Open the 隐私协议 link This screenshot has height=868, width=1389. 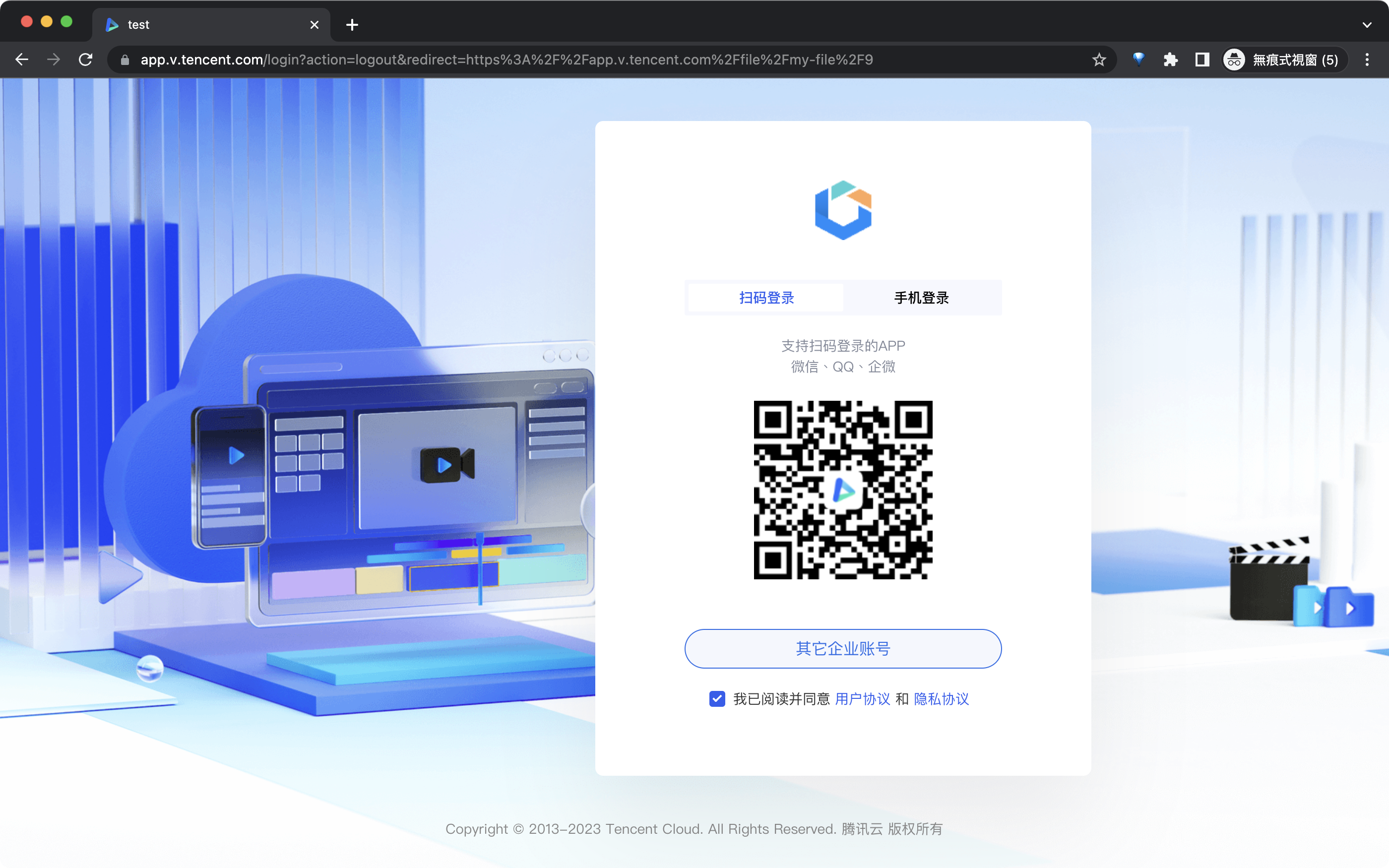coord(941,699)
